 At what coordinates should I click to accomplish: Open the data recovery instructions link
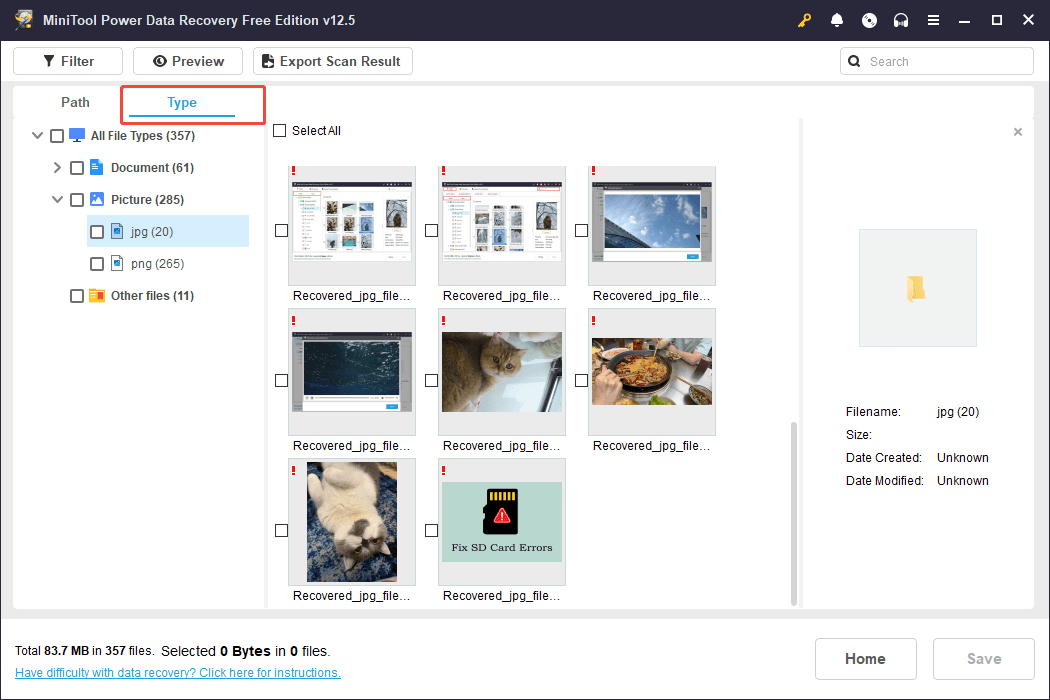click(x=178, y=673)
